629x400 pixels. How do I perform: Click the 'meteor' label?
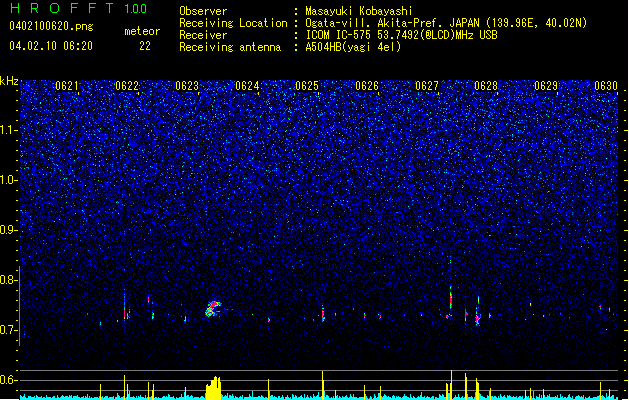pos(142,31)
